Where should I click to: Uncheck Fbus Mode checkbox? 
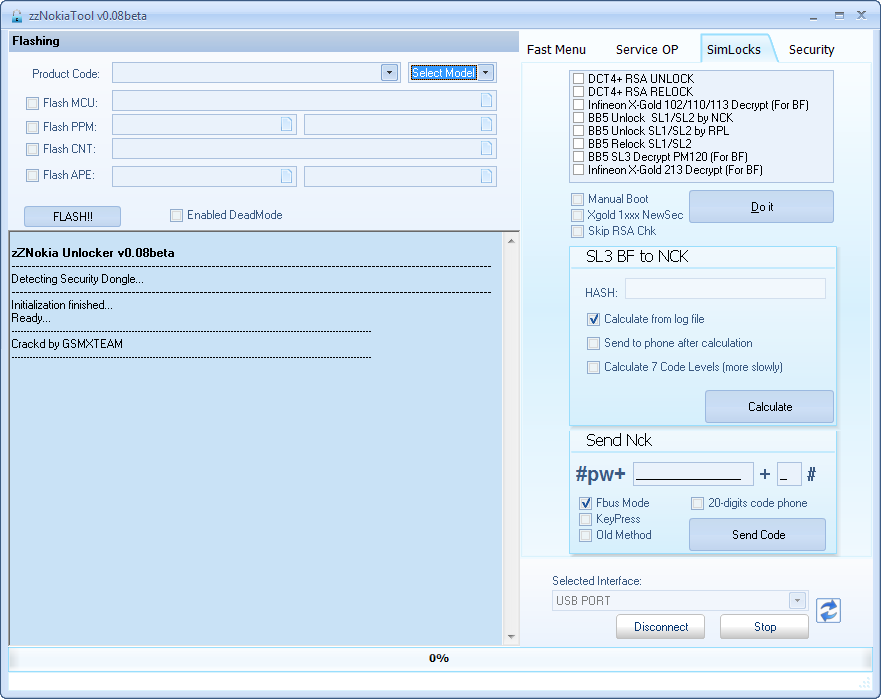tap(585, 503)
